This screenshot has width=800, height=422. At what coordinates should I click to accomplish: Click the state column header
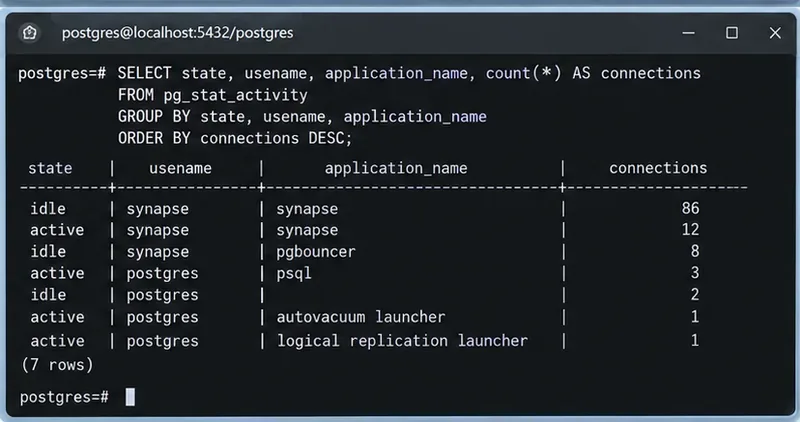coord(50,168)
